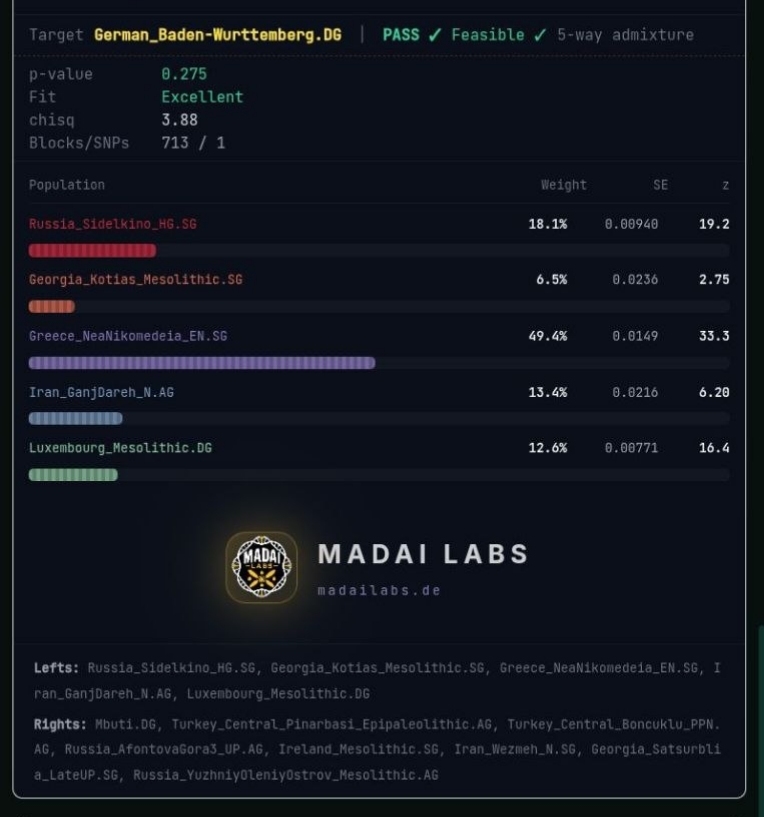Click the green Luxembourg weight bar
Image resolution: width=764 pixels, height=817 pixels.
[73, 475]
